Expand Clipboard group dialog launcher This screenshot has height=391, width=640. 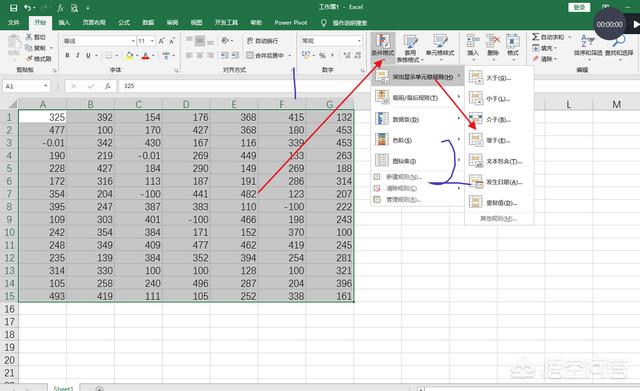[54, 71]
